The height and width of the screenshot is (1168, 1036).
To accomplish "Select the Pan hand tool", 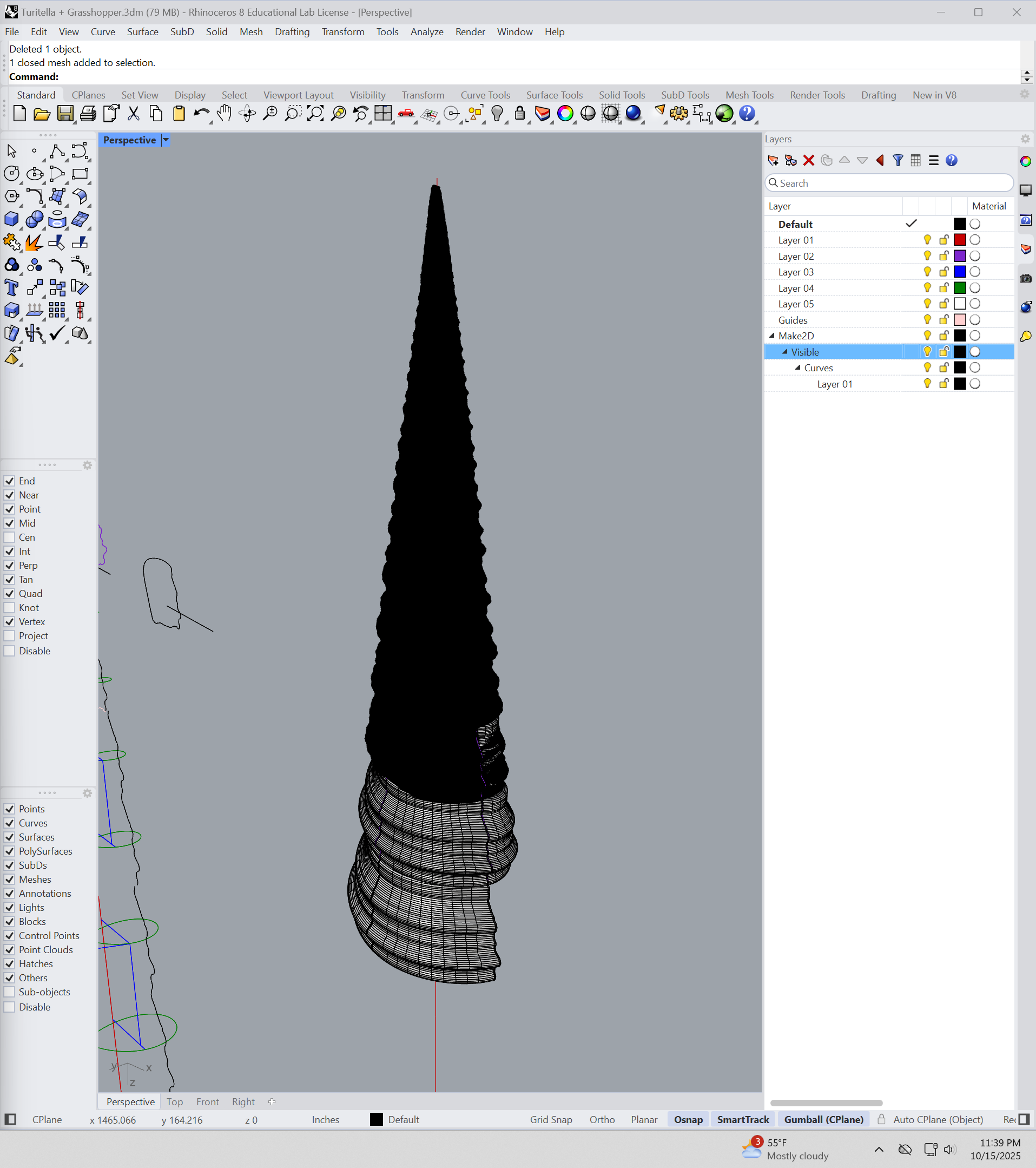I will [225, 114].
